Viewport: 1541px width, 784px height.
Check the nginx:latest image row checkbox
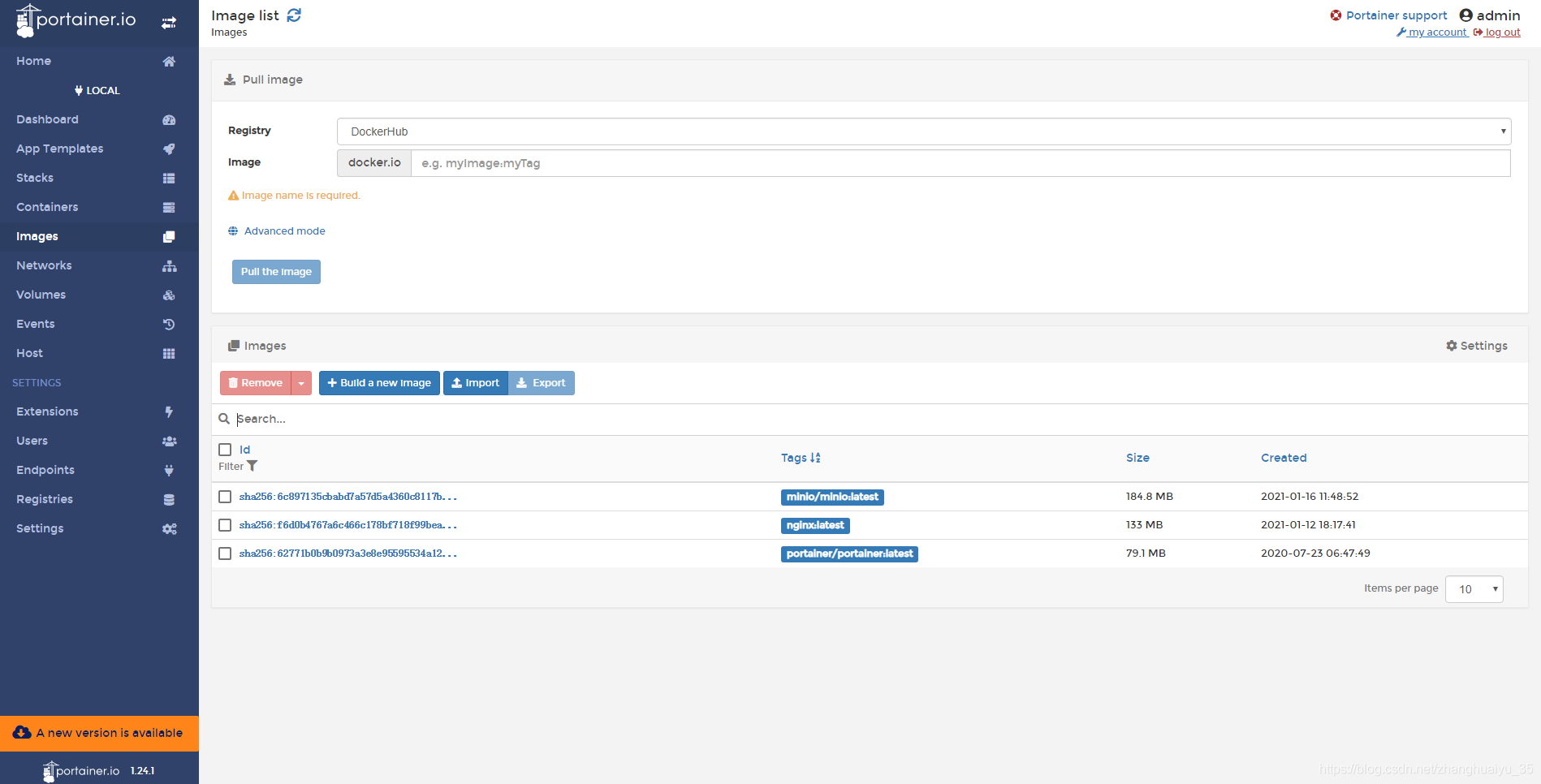[x=225, y=525]
